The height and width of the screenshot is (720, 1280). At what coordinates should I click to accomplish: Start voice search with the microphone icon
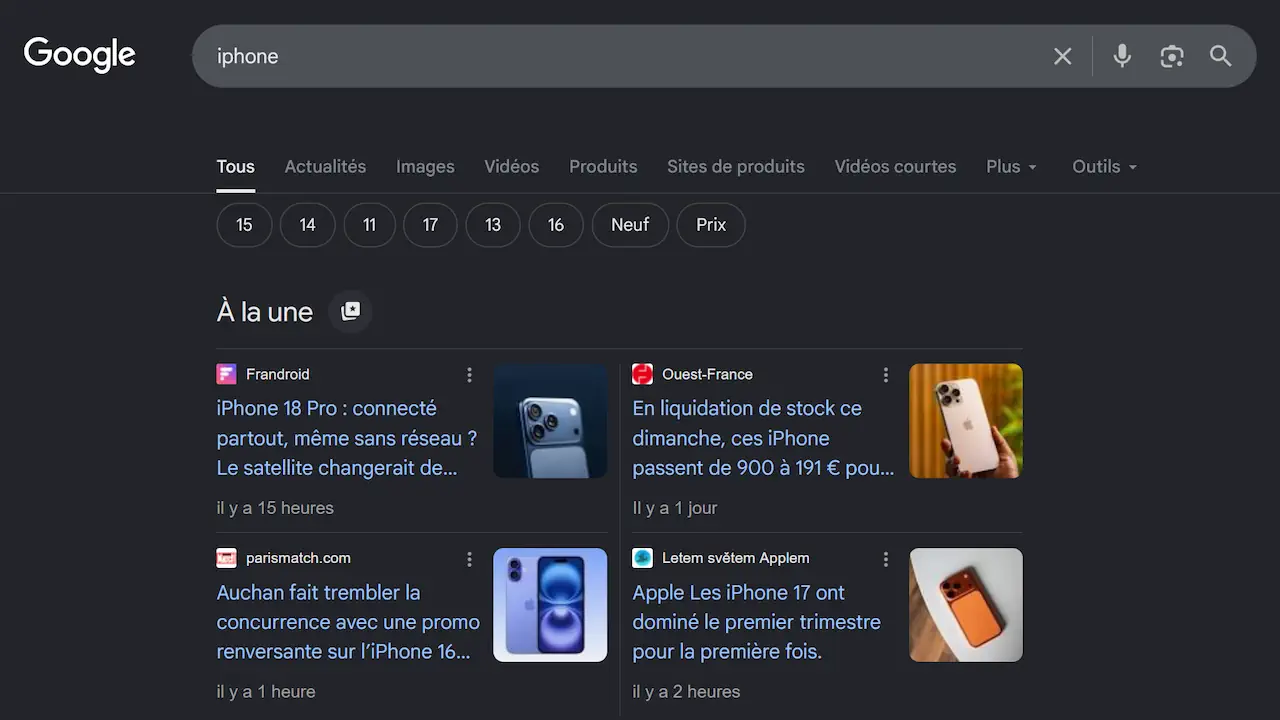click(x=1122, y=56)
